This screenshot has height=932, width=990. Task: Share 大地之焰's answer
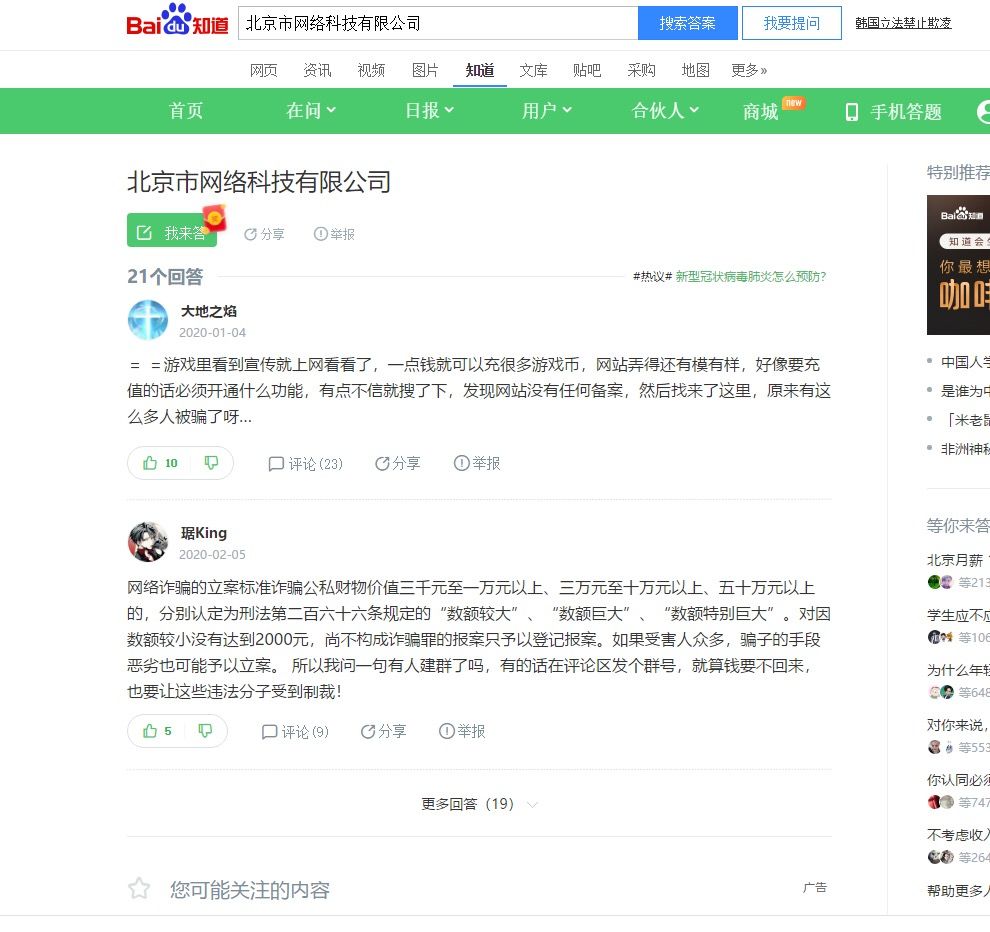(x=398, y=463)
